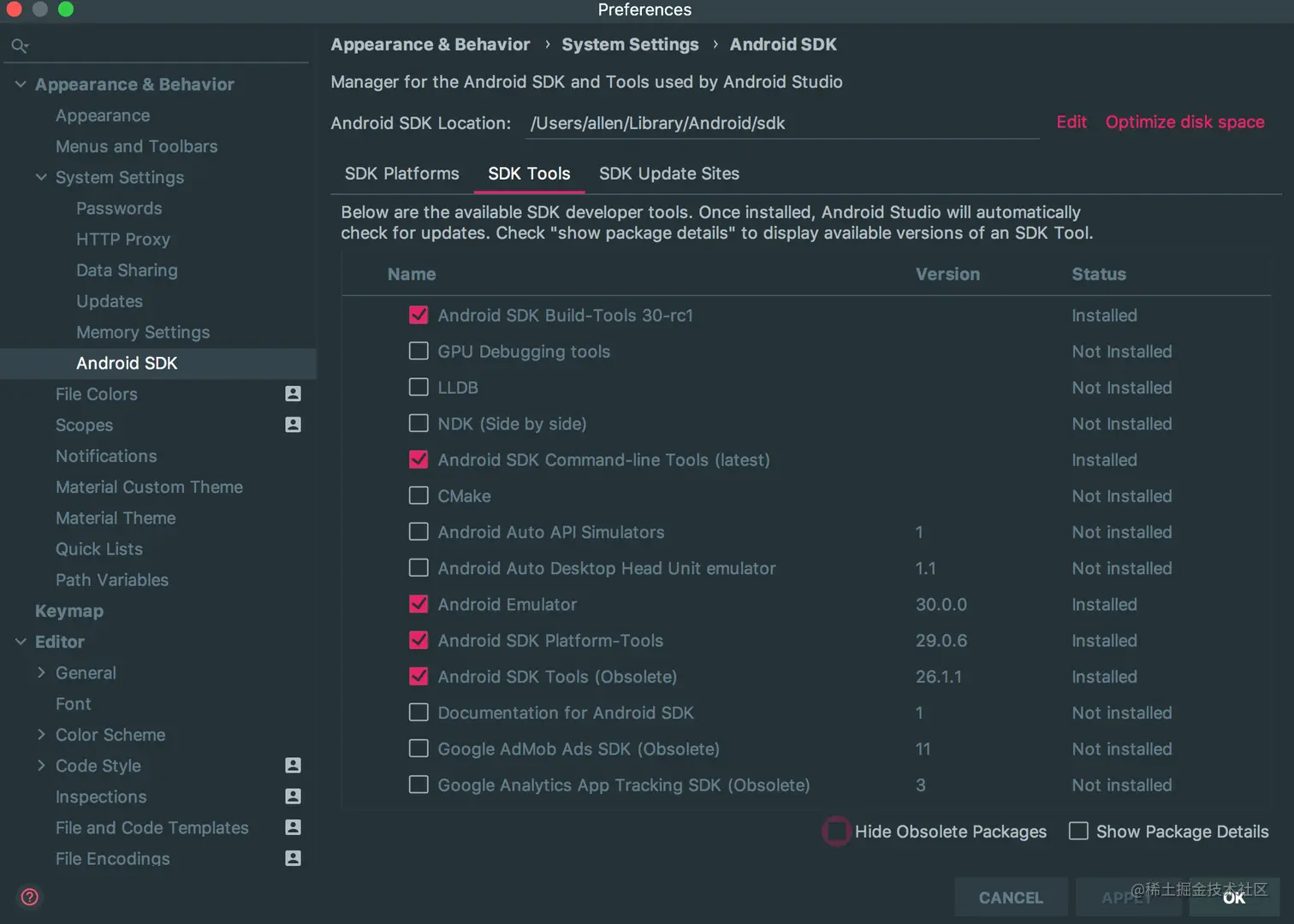
Task: Click the profile icon beside Code Style
Action: (293, 765)
